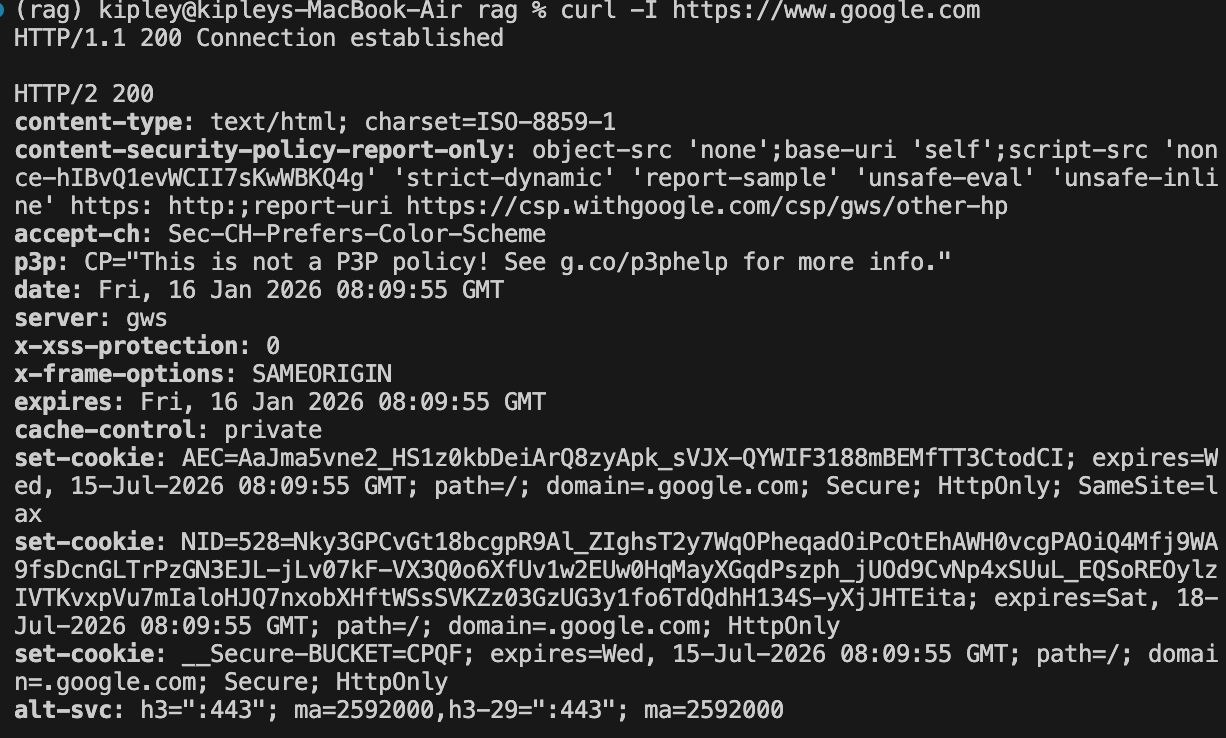This screenshot has height=738, width=1226.
Task: Click the "HTTP/2 200" status line
Action: click(x=84, y=94)
